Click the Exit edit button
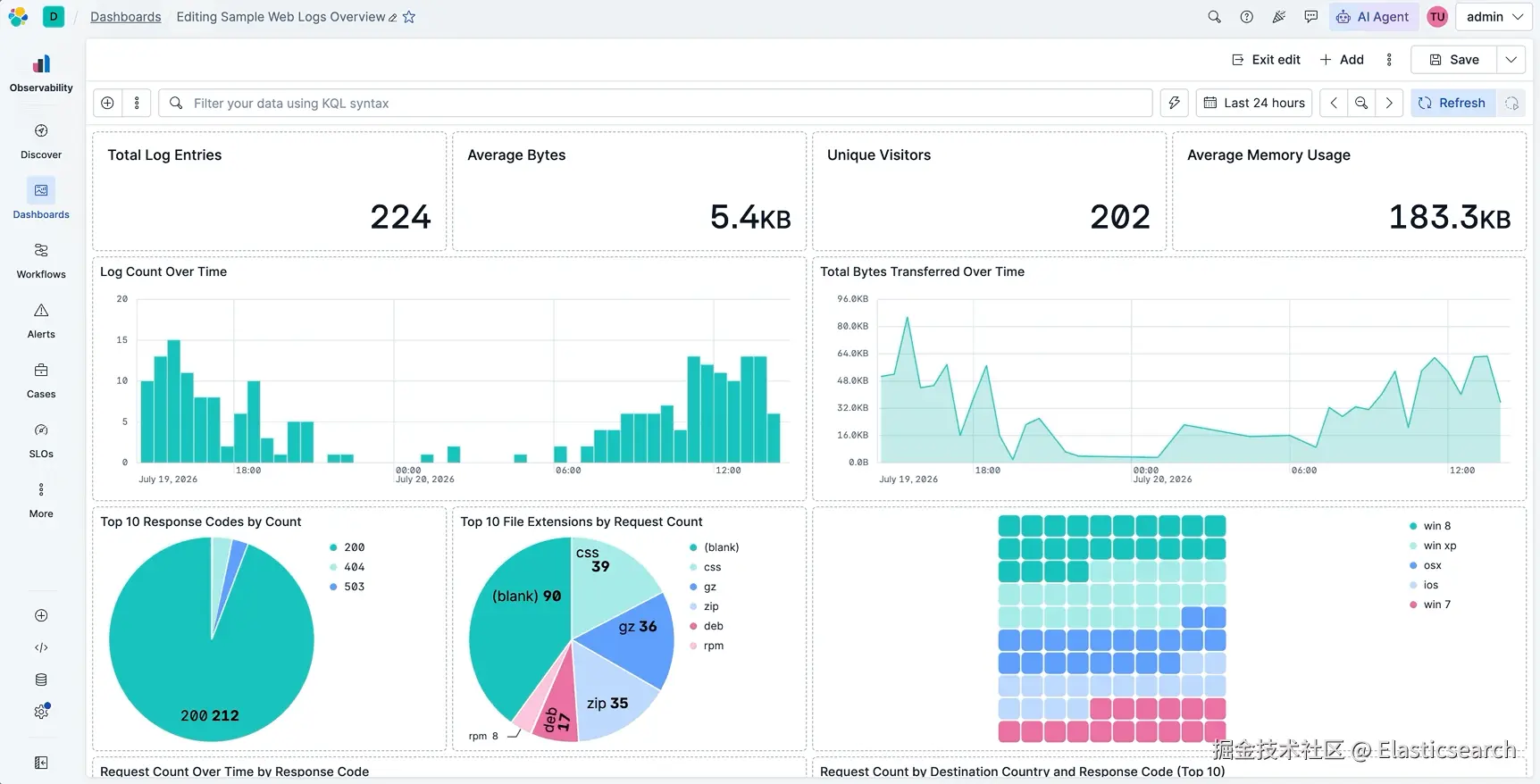This screenshot has width=1540, height=784. (1266, 60)
